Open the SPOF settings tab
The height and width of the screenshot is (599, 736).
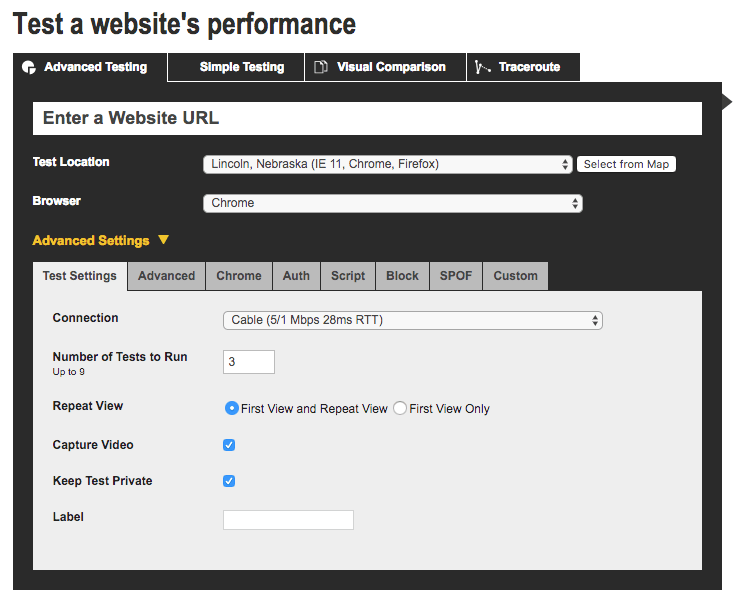[456, 276]
